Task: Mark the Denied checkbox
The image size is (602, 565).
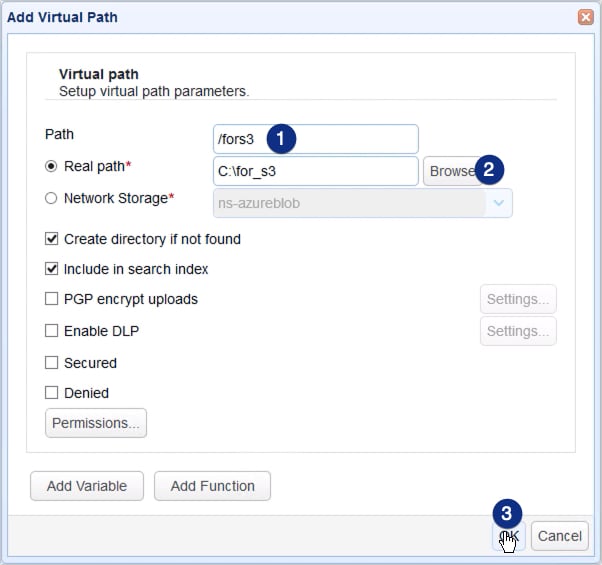Action: (52, 393)
